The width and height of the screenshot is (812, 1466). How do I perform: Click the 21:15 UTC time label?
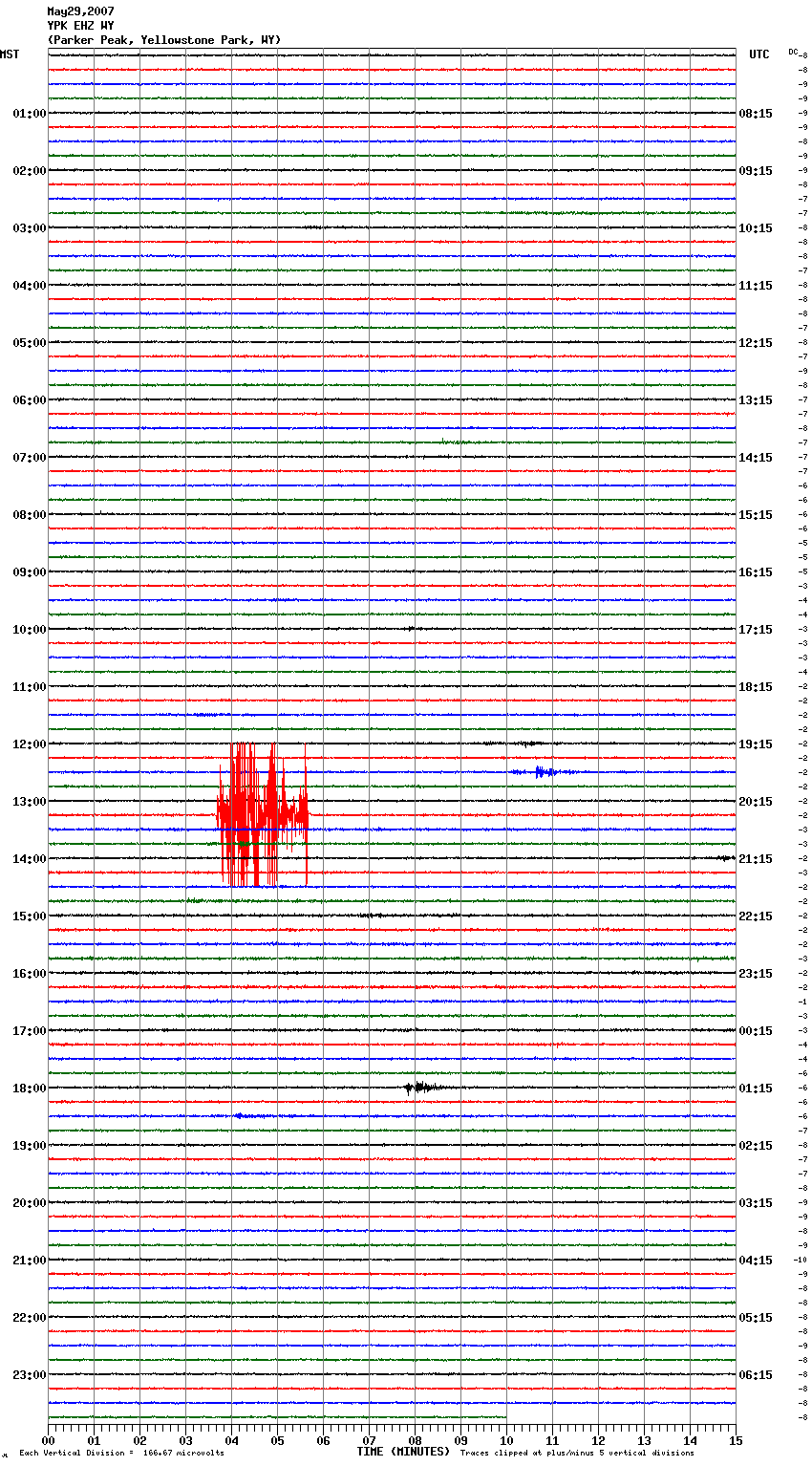756,859
